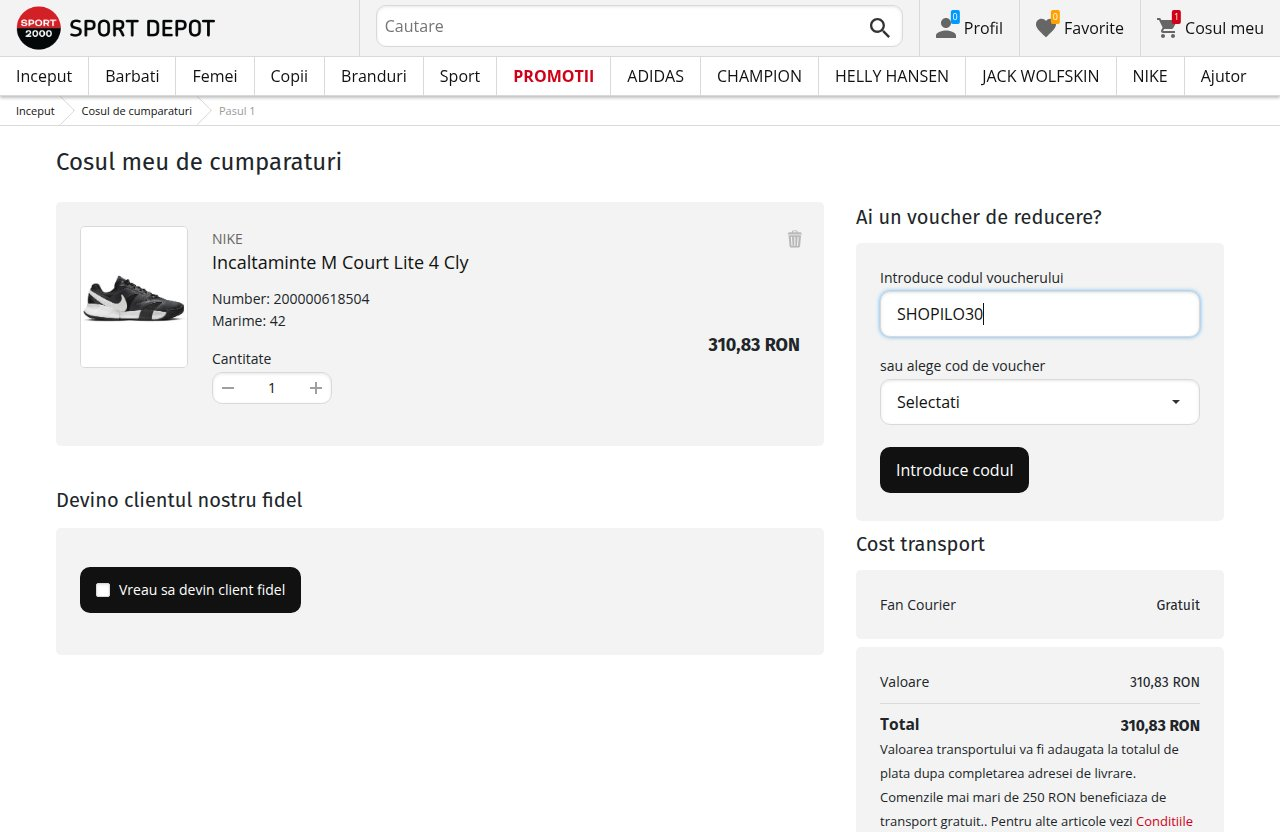
Task: Click Cosul de cumparaturi breadcrumb
Action: (x=136, y=111)
